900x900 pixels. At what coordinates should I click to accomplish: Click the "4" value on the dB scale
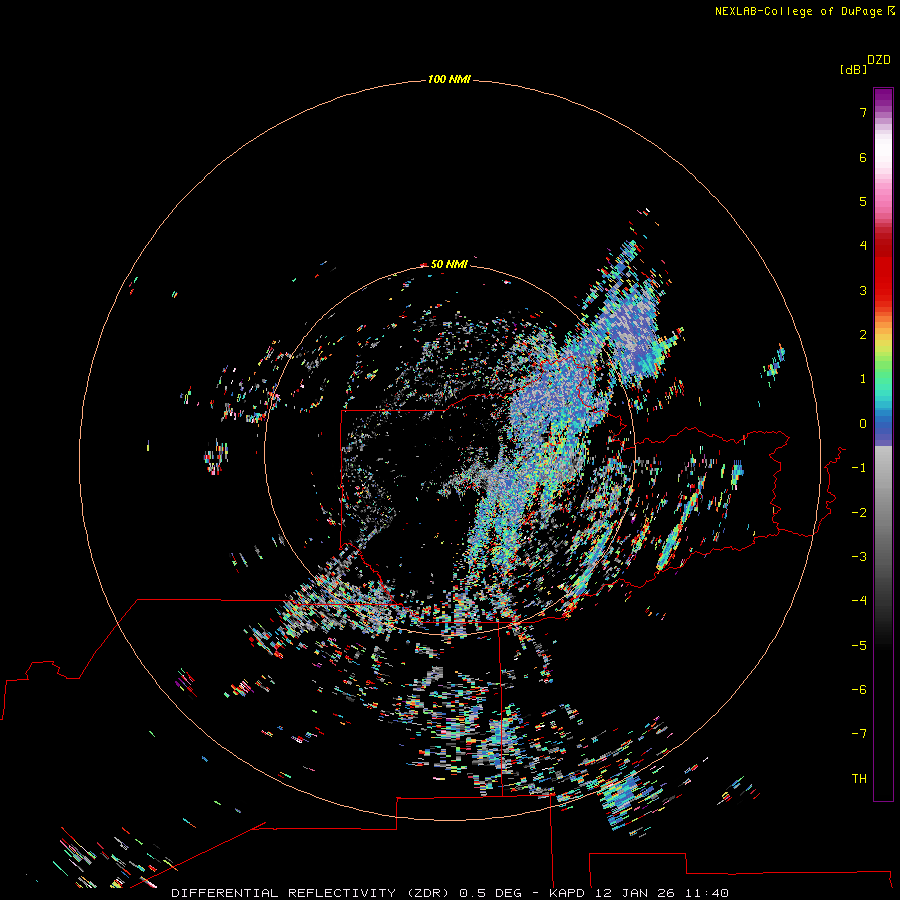[863, 246]
